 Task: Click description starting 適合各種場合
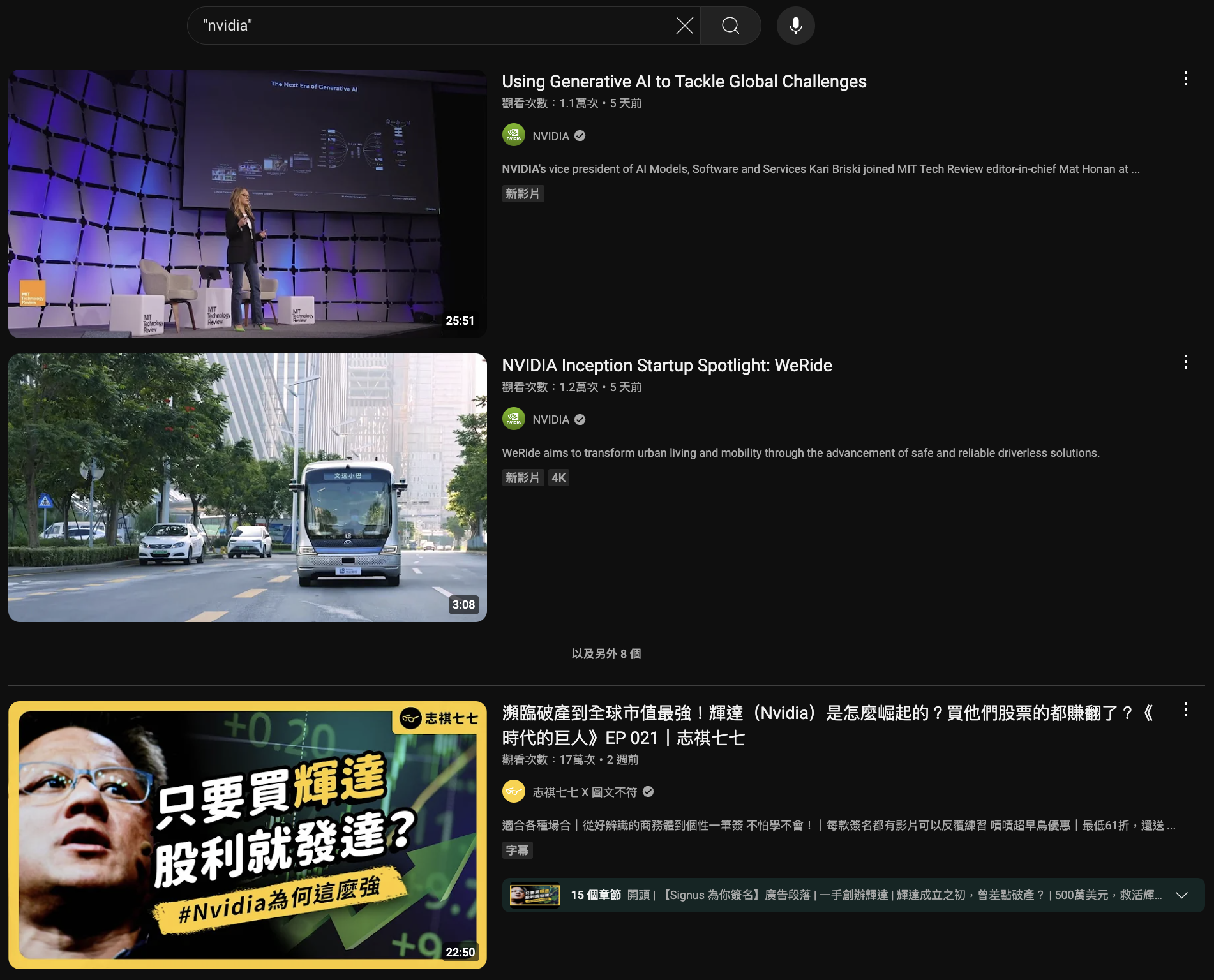839,826
